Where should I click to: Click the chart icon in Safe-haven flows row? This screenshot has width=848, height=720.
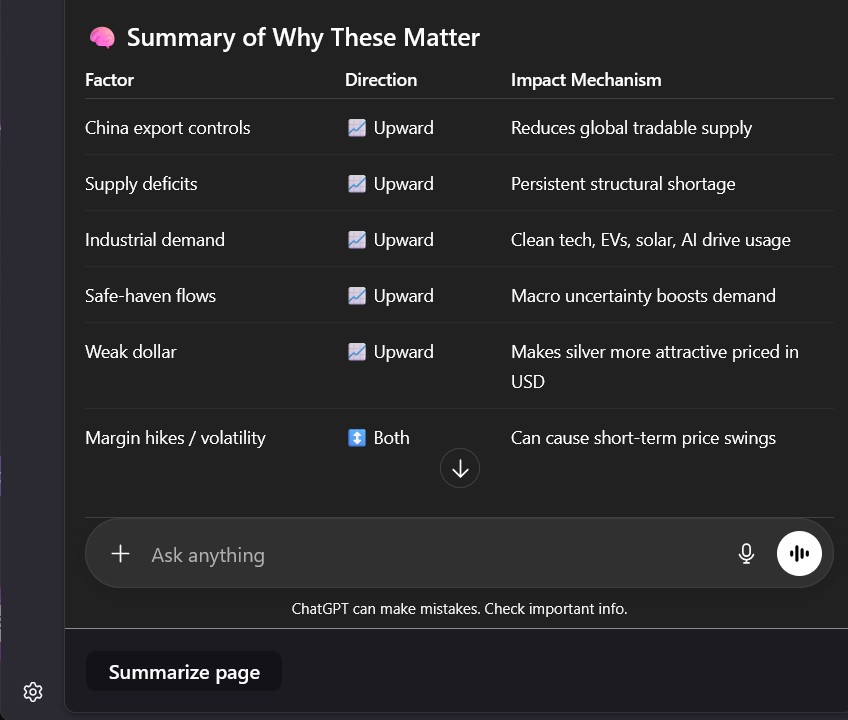357,296
